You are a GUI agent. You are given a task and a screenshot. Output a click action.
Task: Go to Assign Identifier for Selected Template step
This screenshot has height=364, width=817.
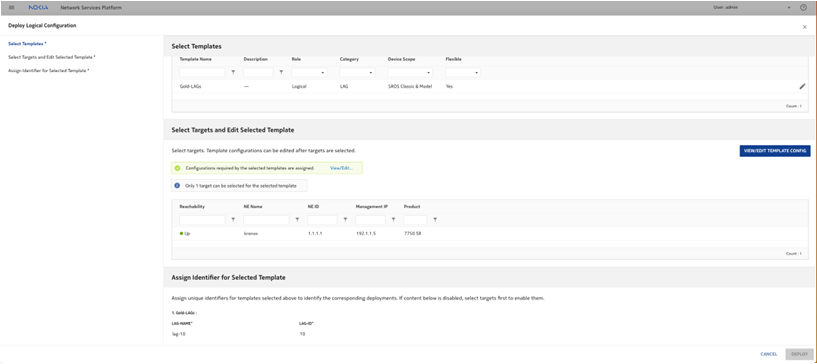(x=48, y=70)
